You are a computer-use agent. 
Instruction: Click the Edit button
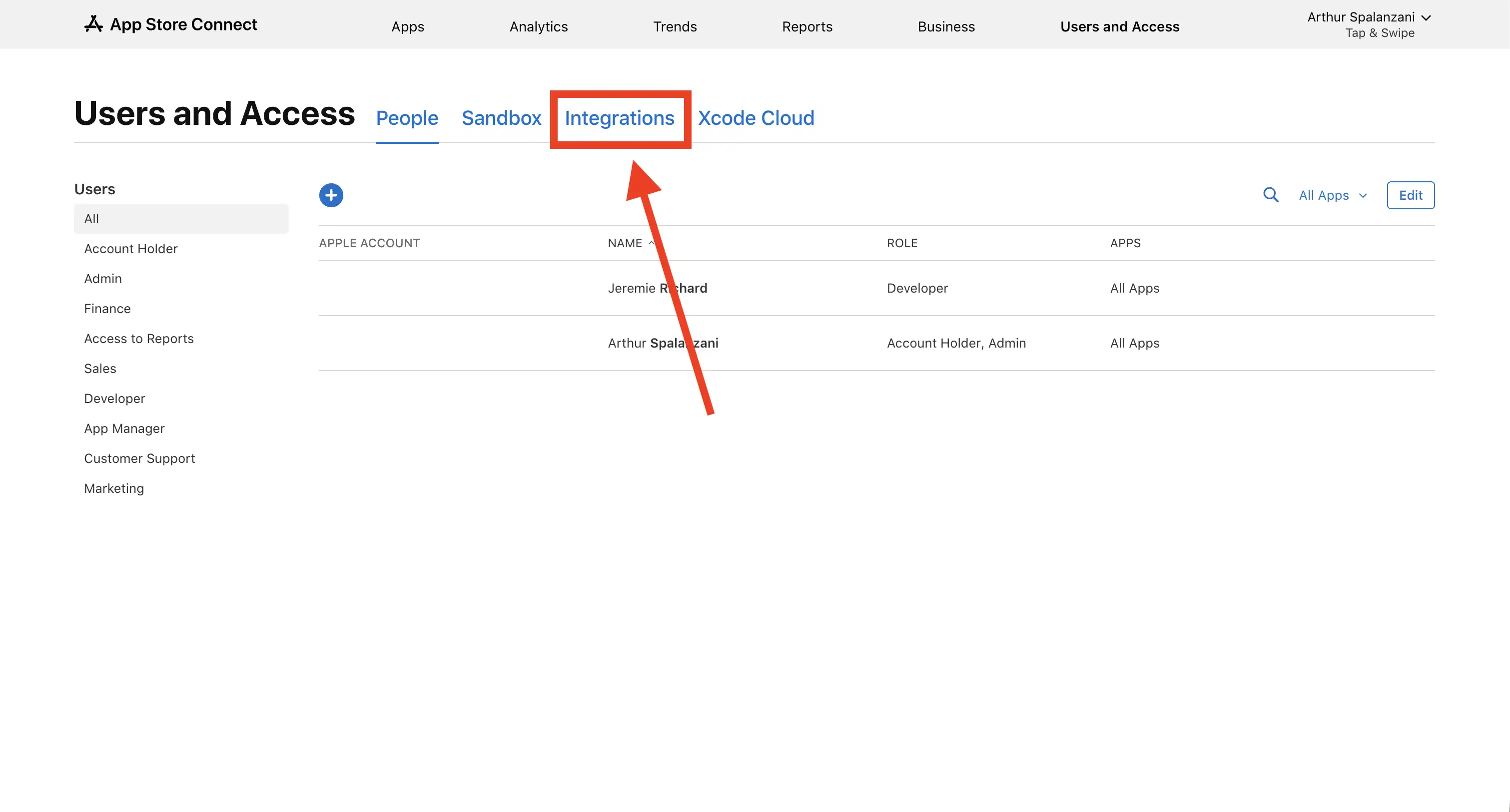point(1411,195)
